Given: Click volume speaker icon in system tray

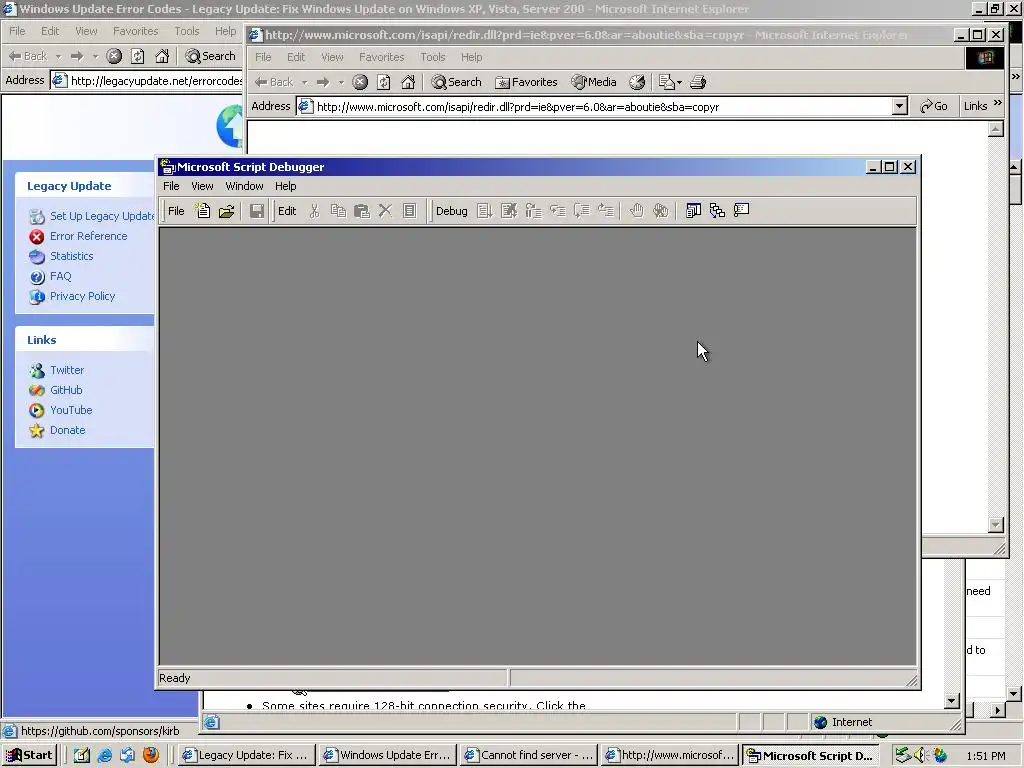Looking at the screenshot, I should [x=920, y=755].
